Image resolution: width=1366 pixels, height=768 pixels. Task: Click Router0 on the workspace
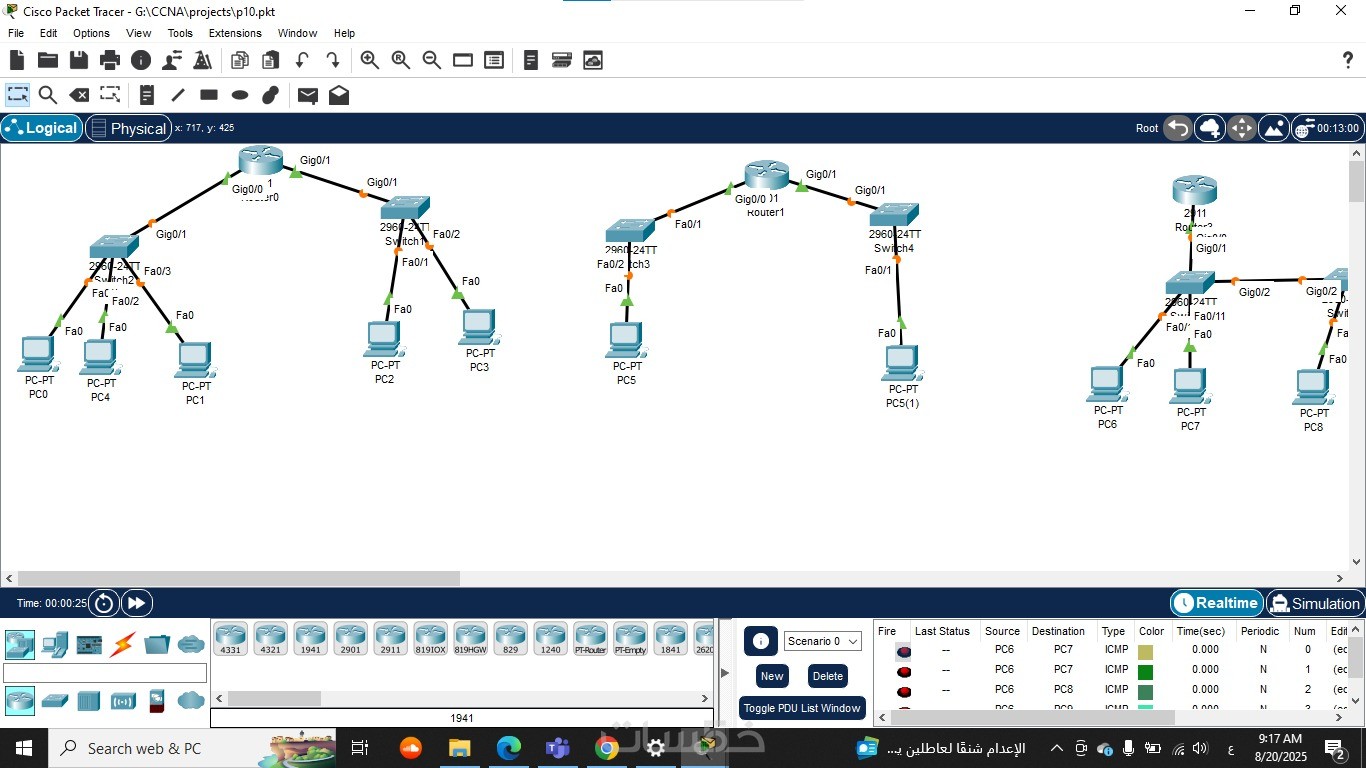pyautogui.click(x=261, y=160)
